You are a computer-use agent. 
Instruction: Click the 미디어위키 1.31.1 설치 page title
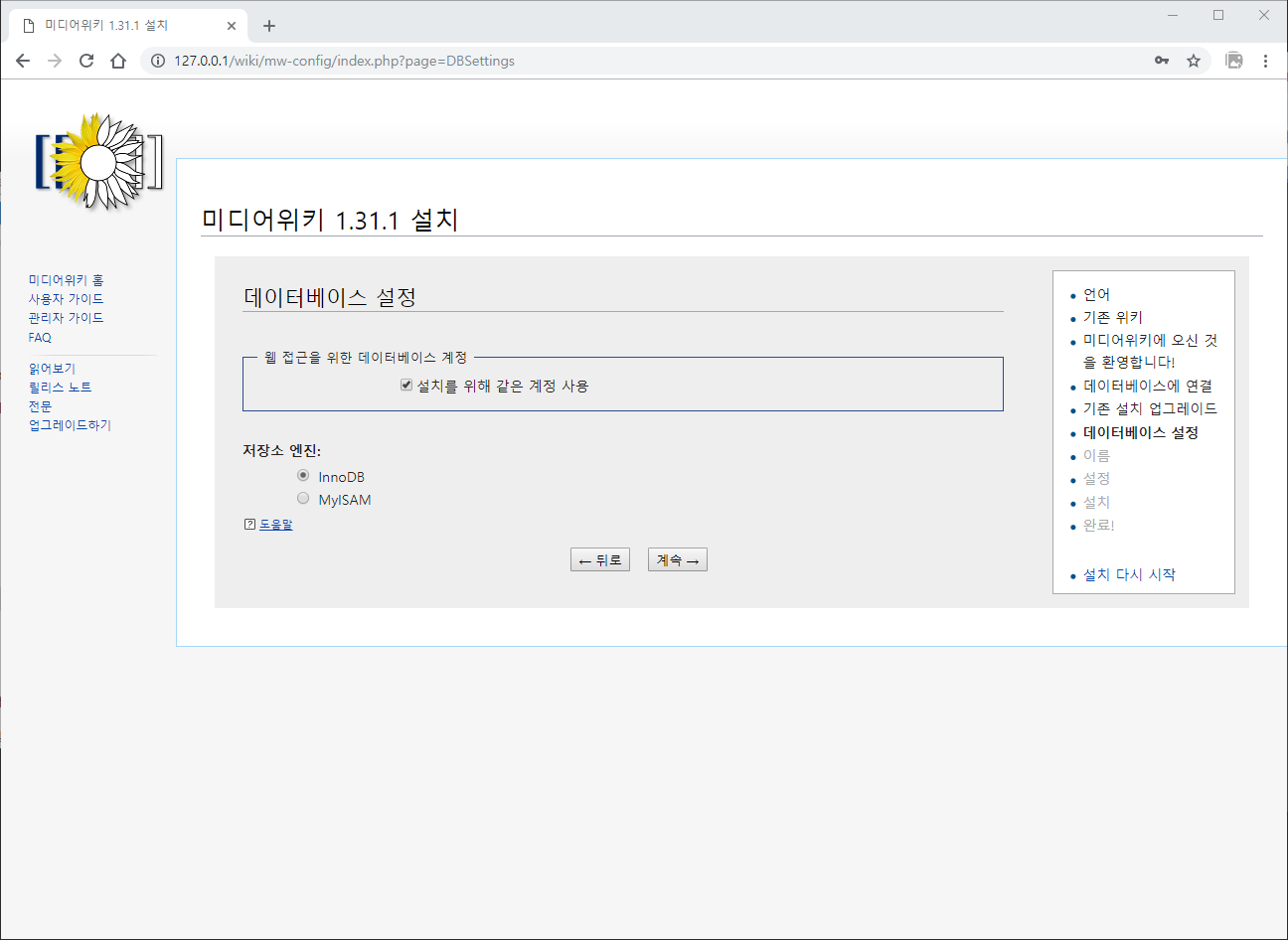coord(330,220)
